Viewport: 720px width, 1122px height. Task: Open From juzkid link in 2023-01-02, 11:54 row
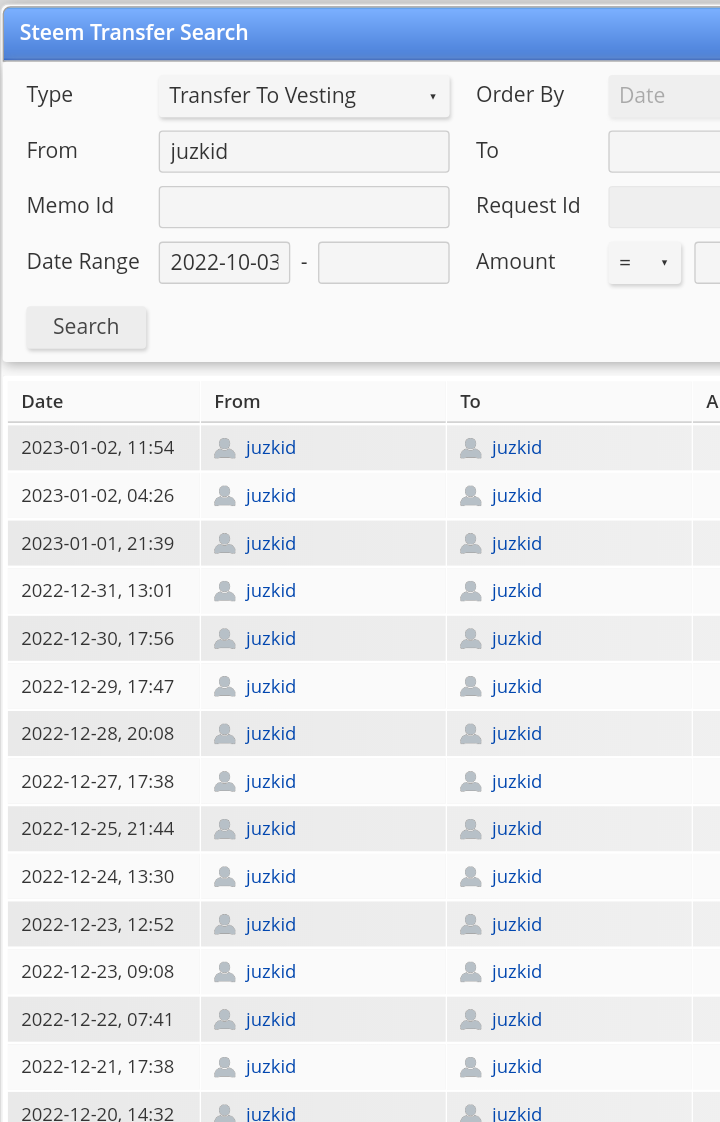click(x=271, y=448)
